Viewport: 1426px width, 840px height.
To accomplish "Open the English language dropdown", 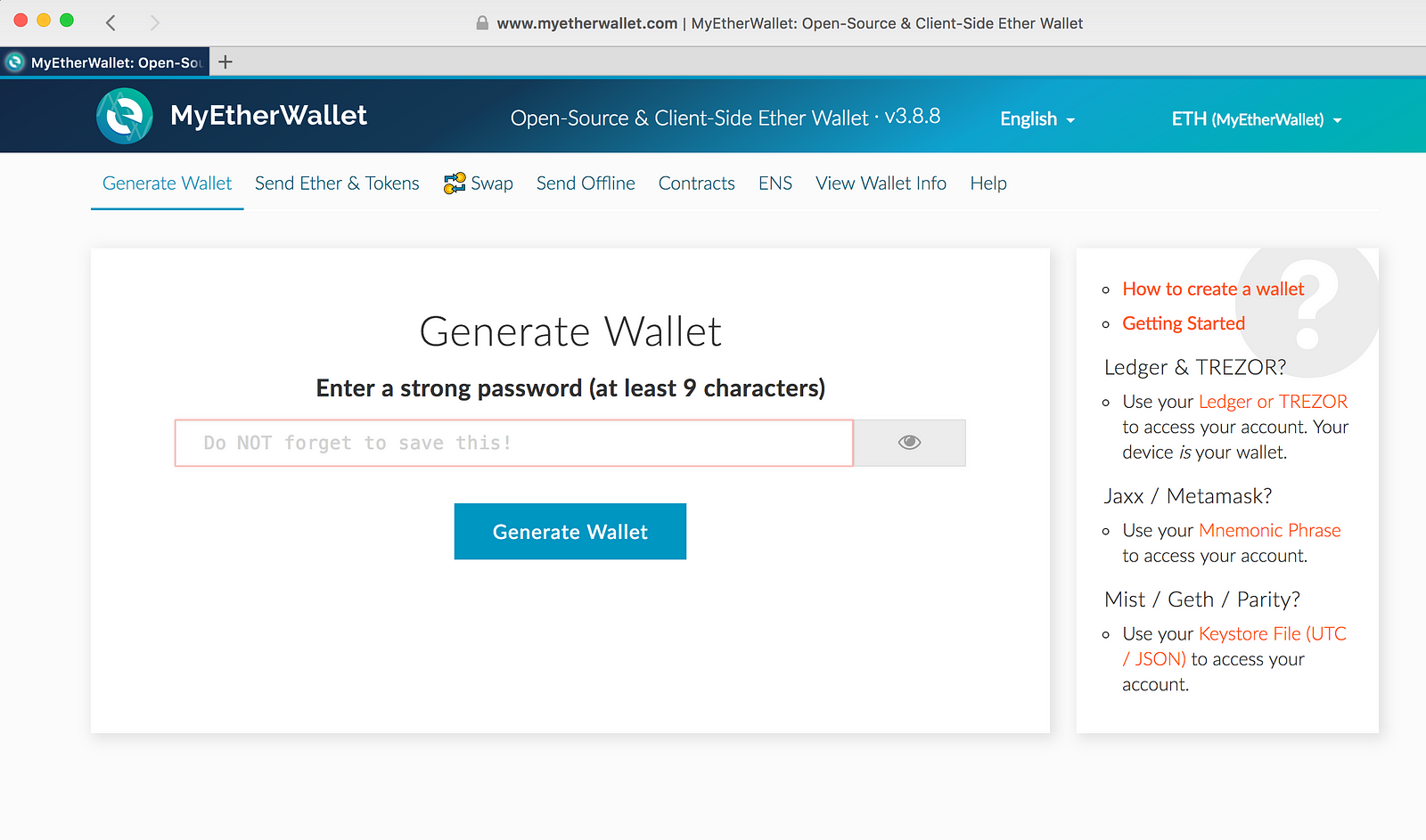I will 1037,119.
